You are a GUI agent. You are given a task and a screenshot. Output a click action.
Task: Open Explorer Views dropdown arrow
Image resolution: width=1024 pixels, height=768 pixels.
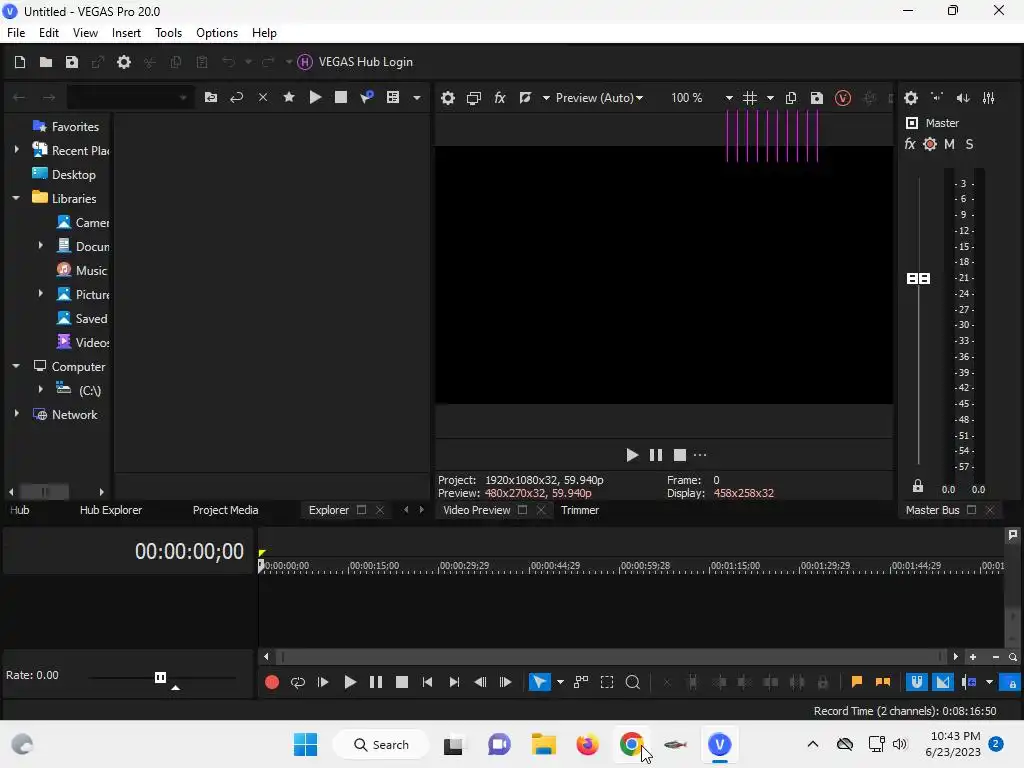point(417,98)
